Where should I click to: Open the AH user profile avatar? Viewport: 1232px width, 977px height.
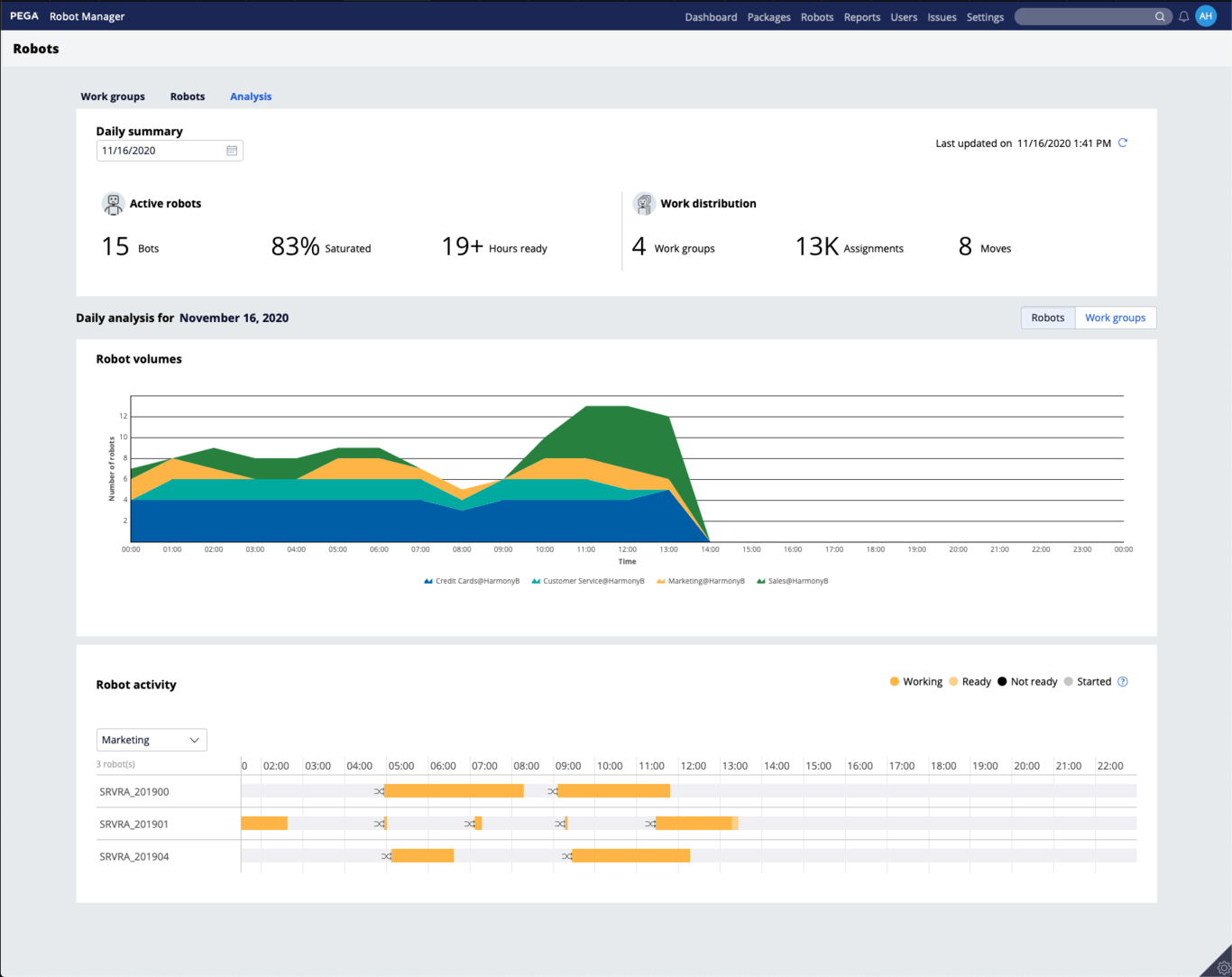point(1206,15)
